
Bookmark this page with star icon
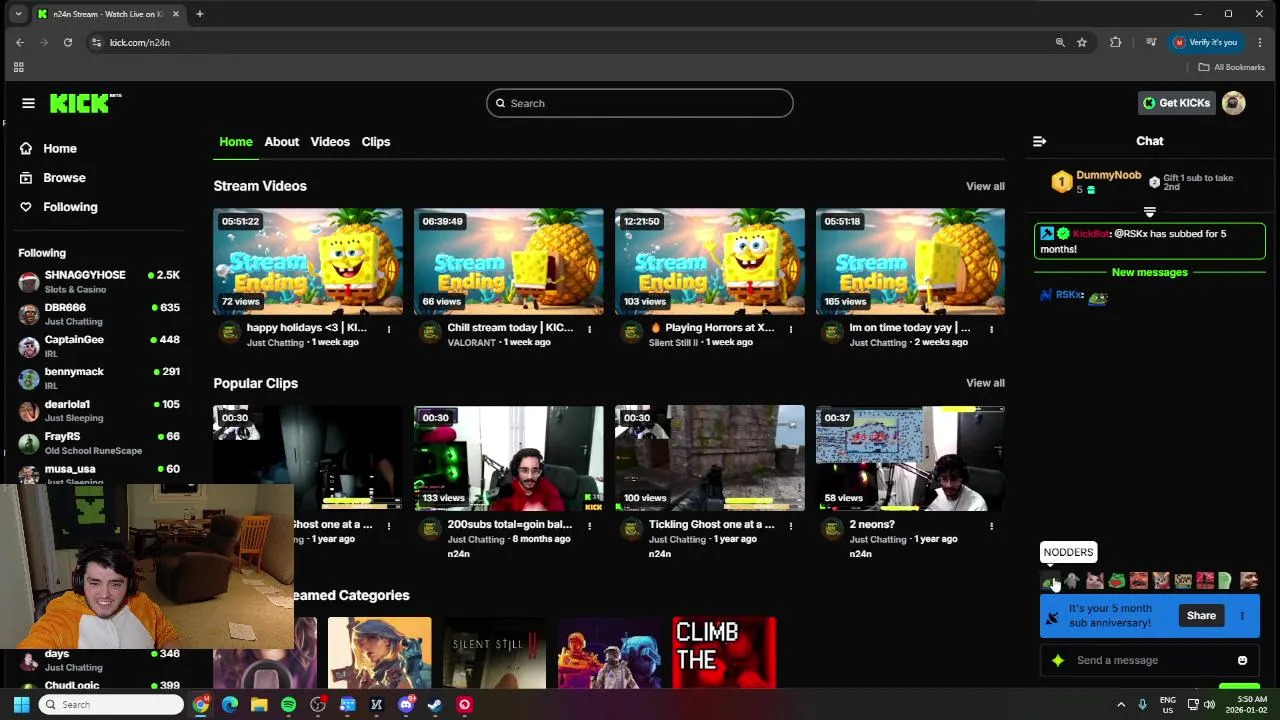tap(1082, 42)
